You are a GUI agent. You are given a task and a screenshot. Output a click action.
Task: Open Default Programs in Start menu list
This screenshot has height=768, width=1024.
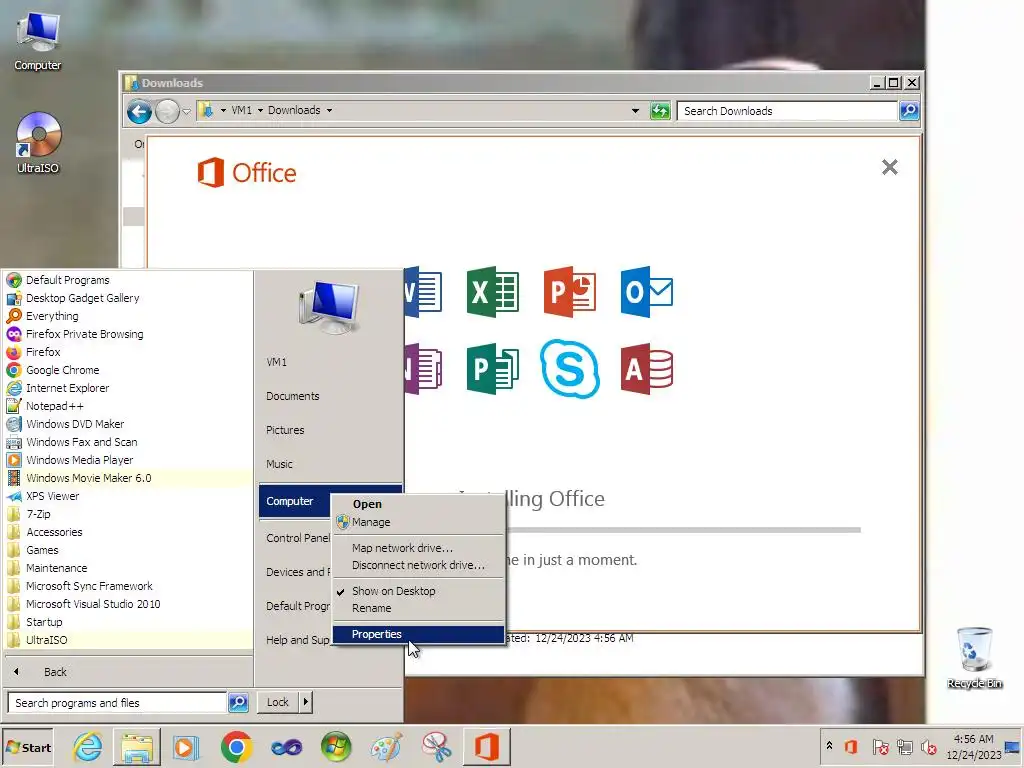click(67, 280)
